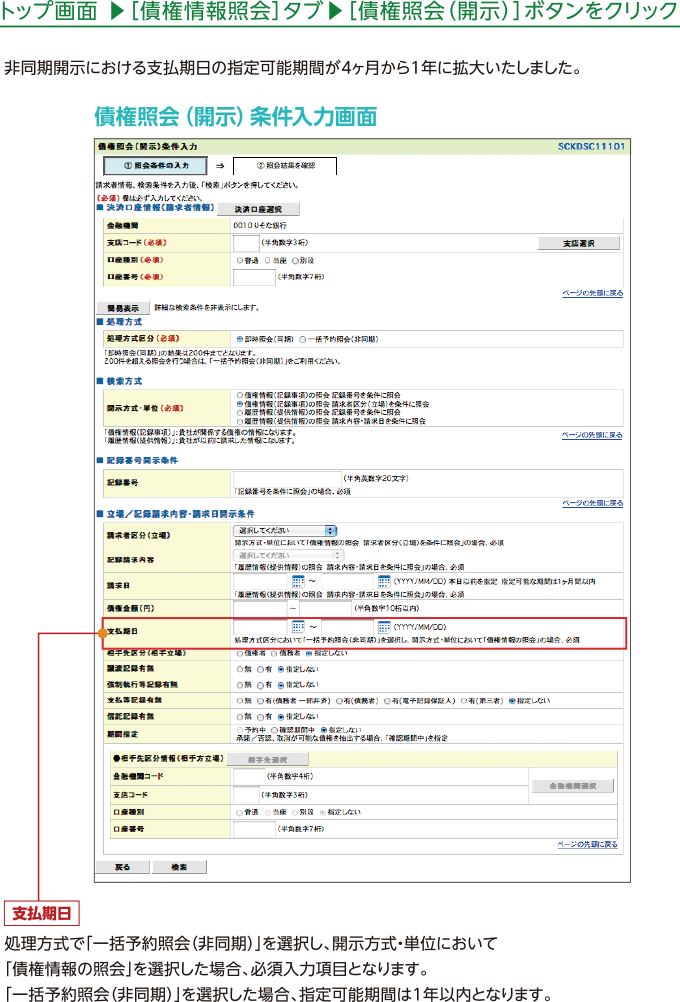Click the ① 照会条件の入力 step tab
The image size is (680, 1002).
(x=155, y=166)
